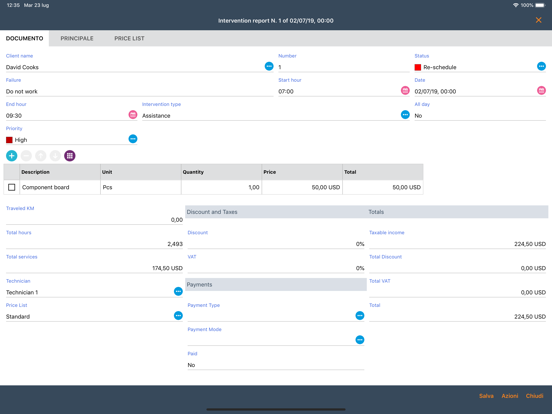Edit the Number field

(x=344, y=67)
